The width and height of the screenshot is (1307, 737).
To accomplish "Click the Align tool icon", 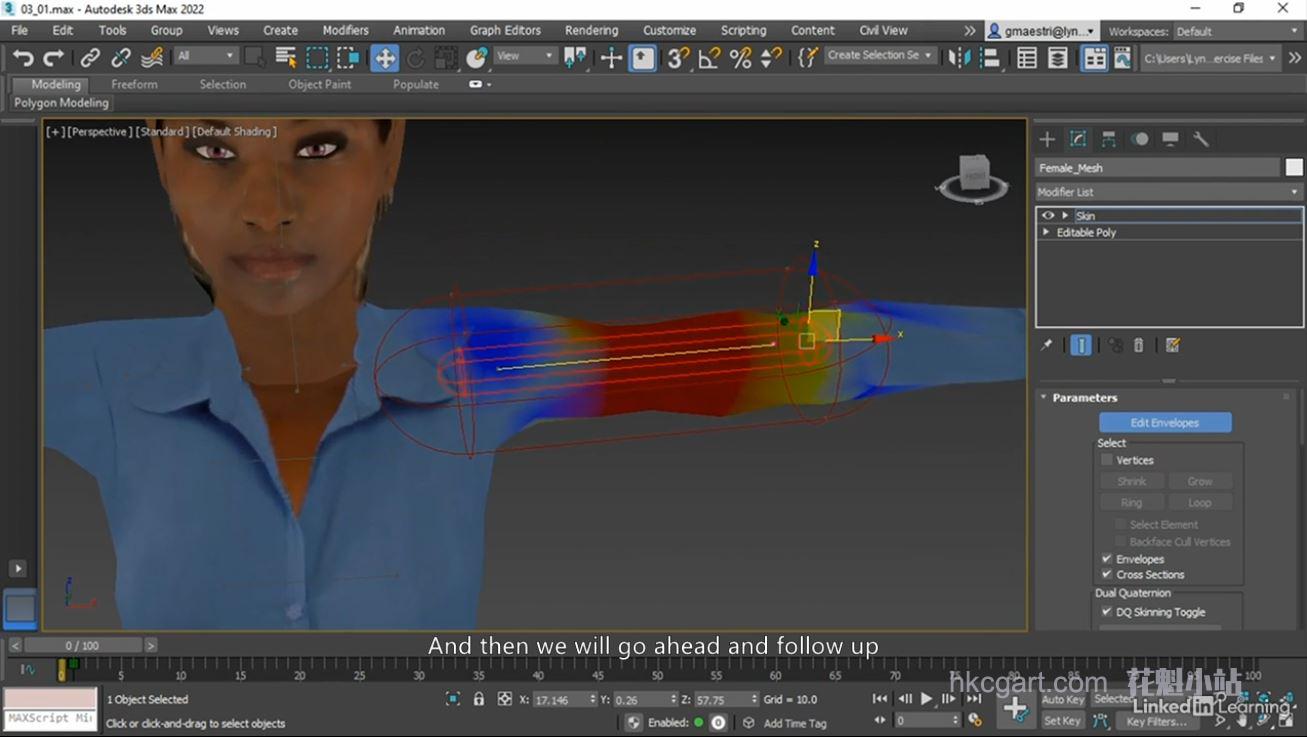I will (x=990, y=58).
